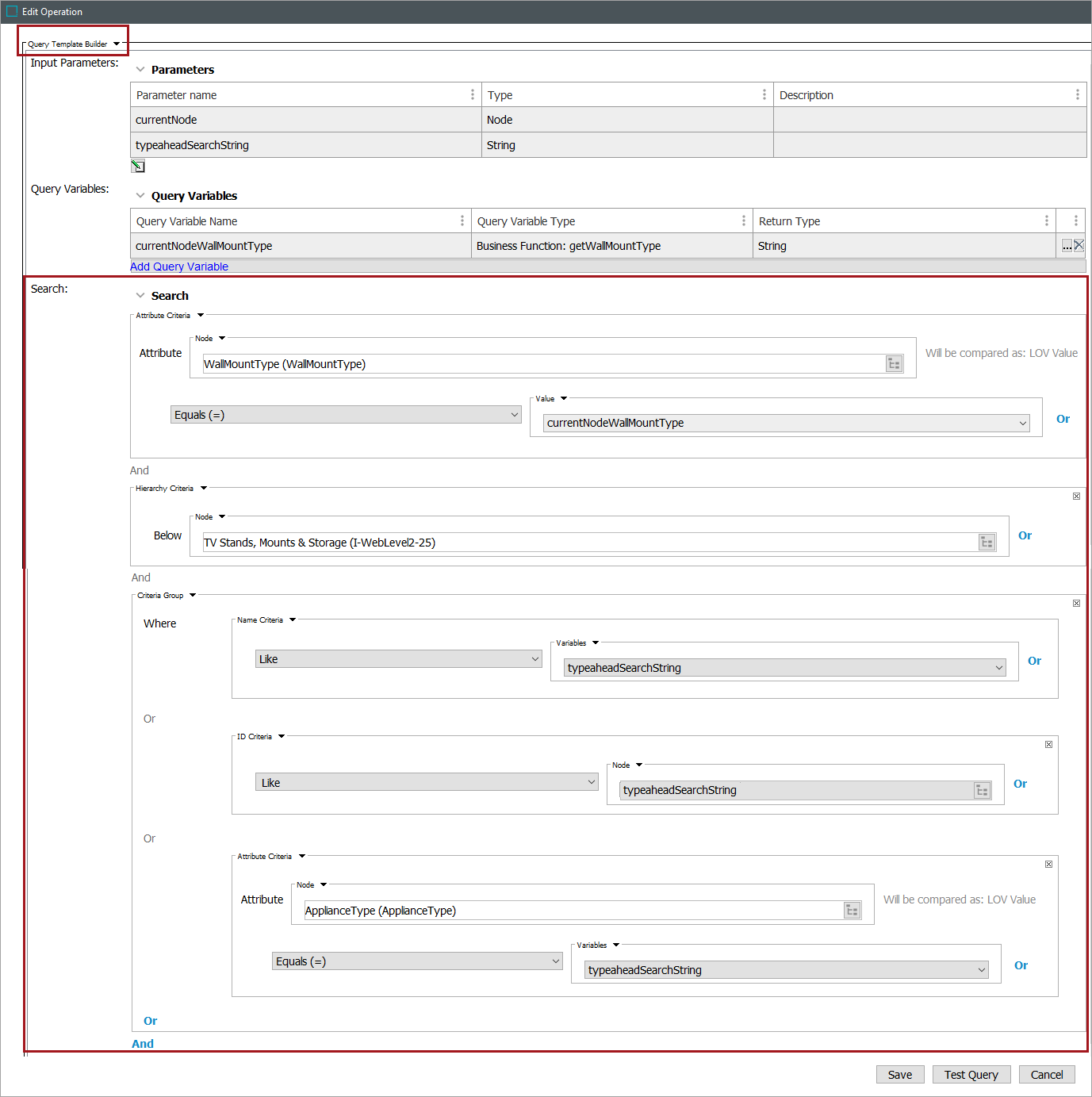Open the Query Template Builder menu
Image resolution: width=1092 pixels, height=1097 pixels.
[x=117, y=44]
